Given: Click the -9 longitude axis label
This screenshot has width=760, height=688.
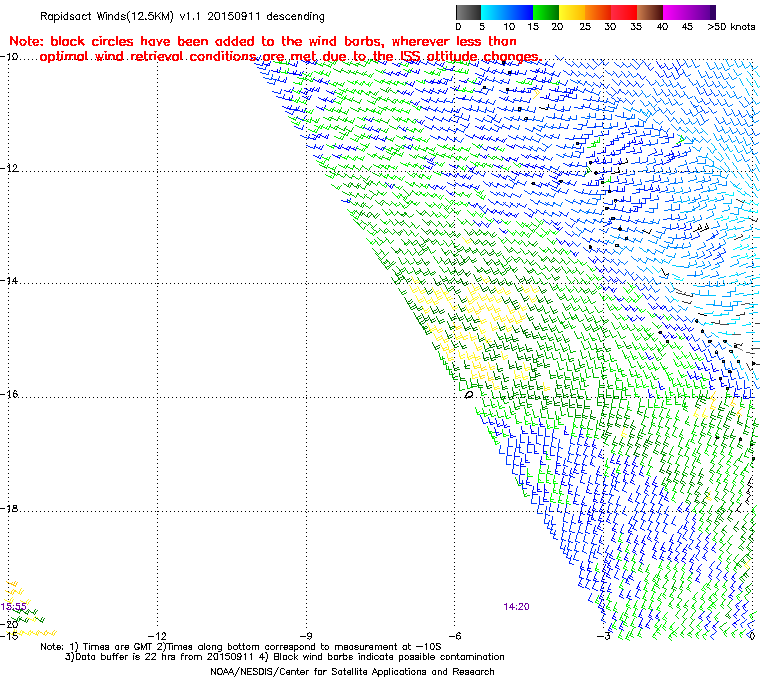Looking at the screenshot, I should 305,636.
